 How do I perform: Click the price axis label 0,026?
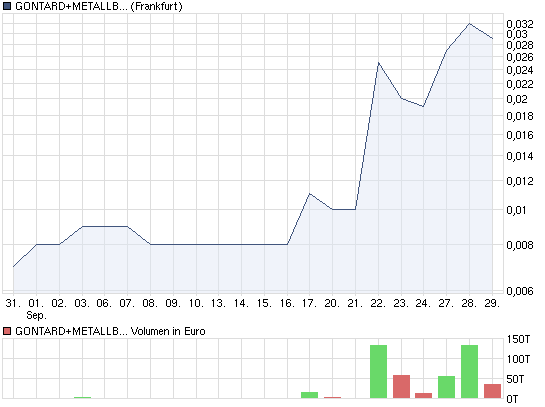(520, 57)
